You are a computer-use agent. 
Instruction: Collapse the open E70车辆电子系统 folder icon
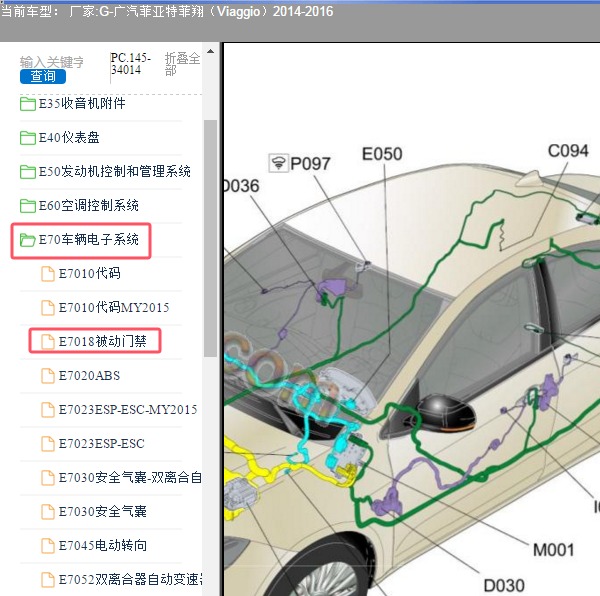pyautogui.click(x=28, y=240)
